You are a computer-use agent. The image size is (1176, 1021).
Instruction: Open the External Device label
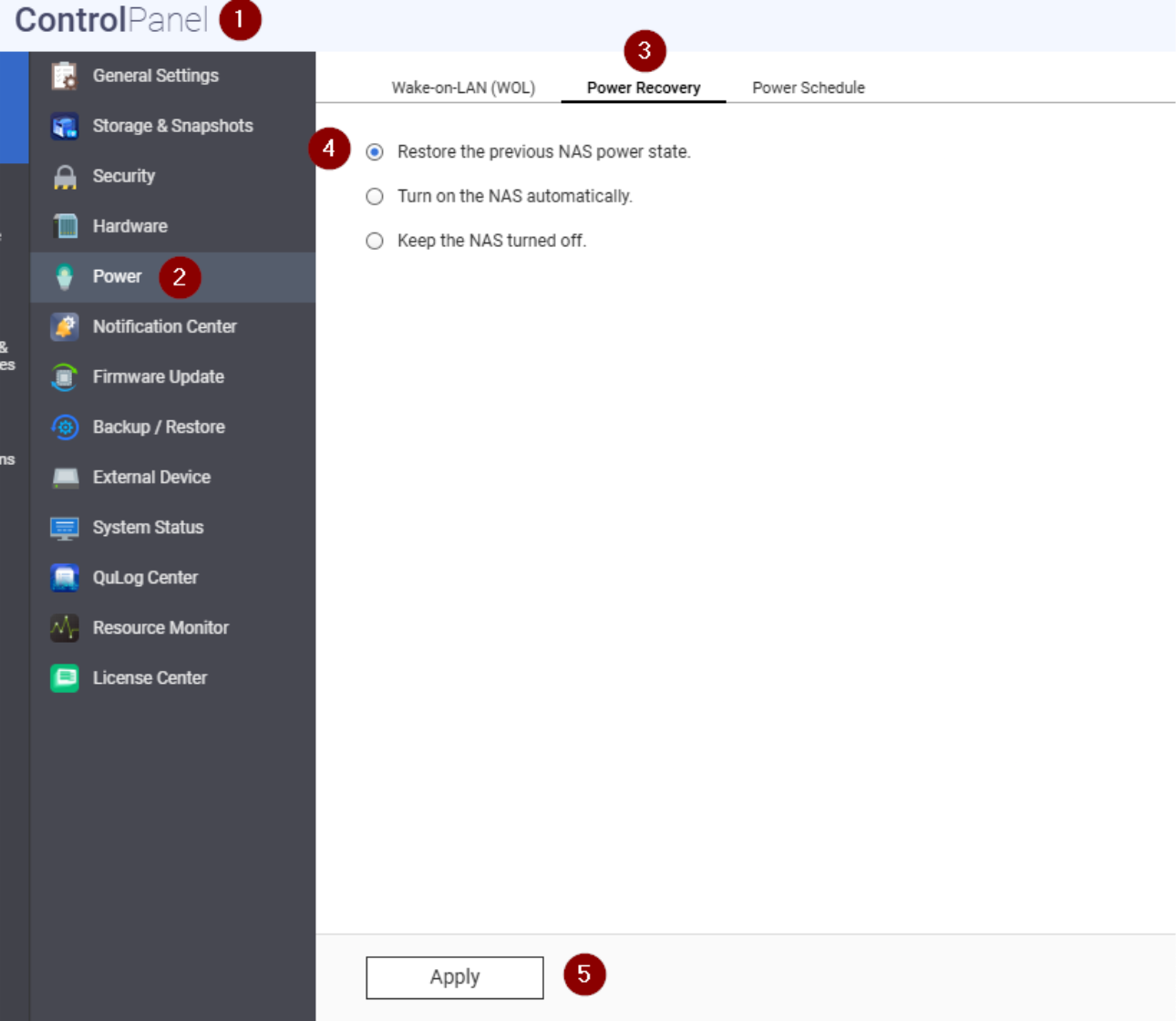pos(151,477)
